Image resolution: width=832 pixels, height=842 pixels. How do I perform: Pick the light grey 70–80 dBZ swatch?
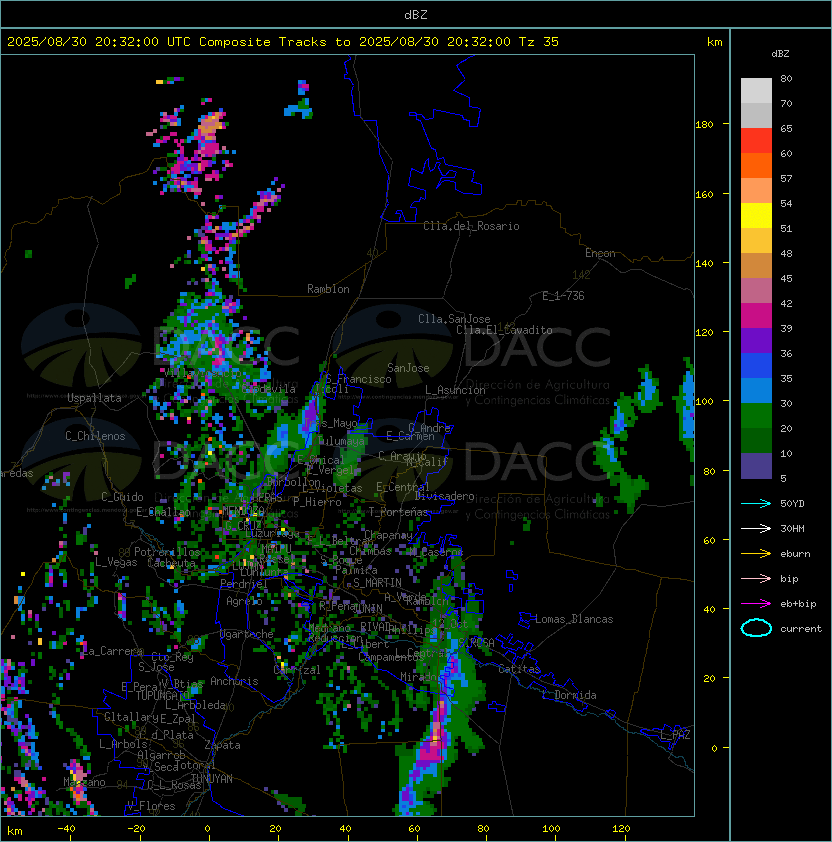click(756, 91)
